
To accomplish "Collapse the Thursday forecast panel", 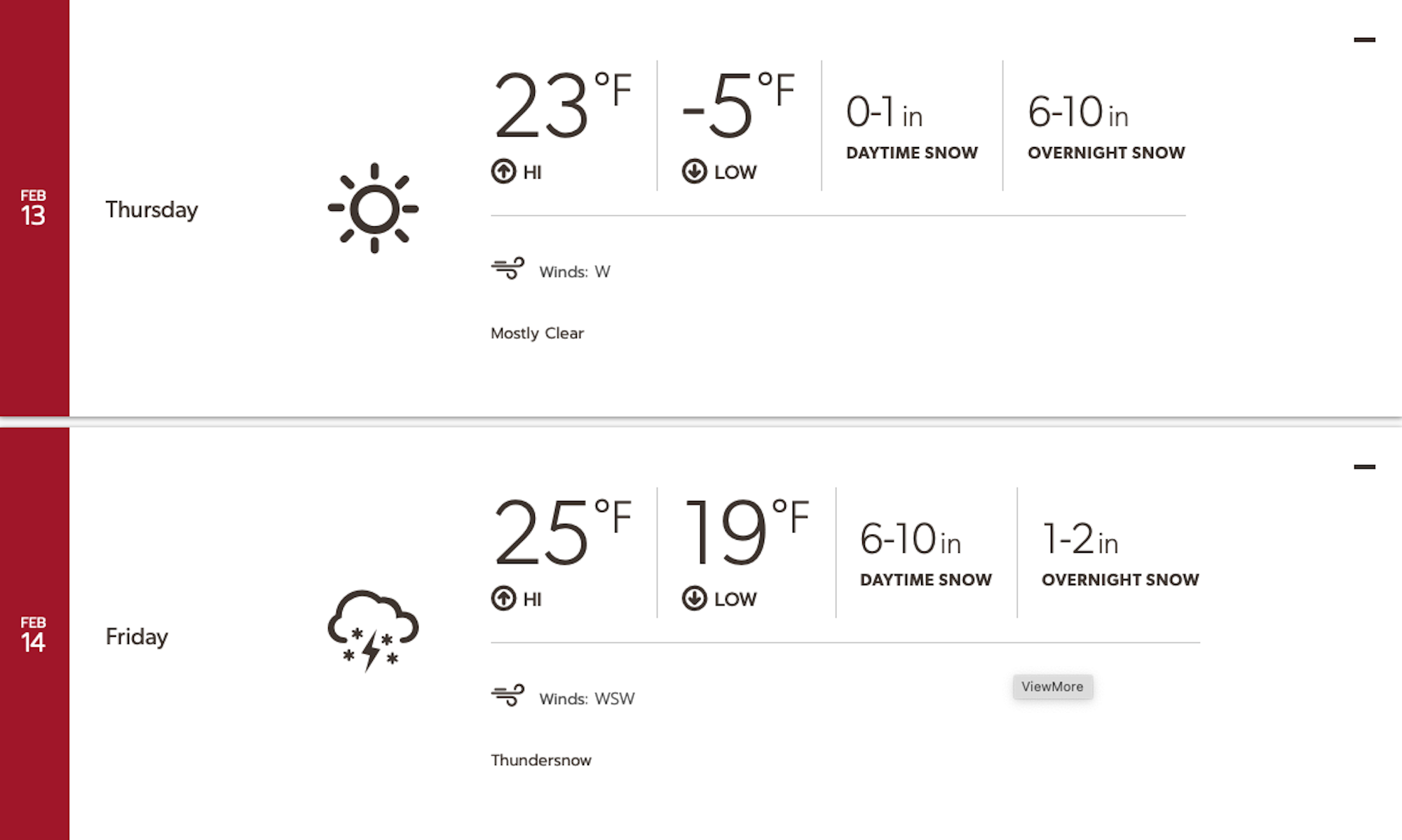I will point(1364,40).
